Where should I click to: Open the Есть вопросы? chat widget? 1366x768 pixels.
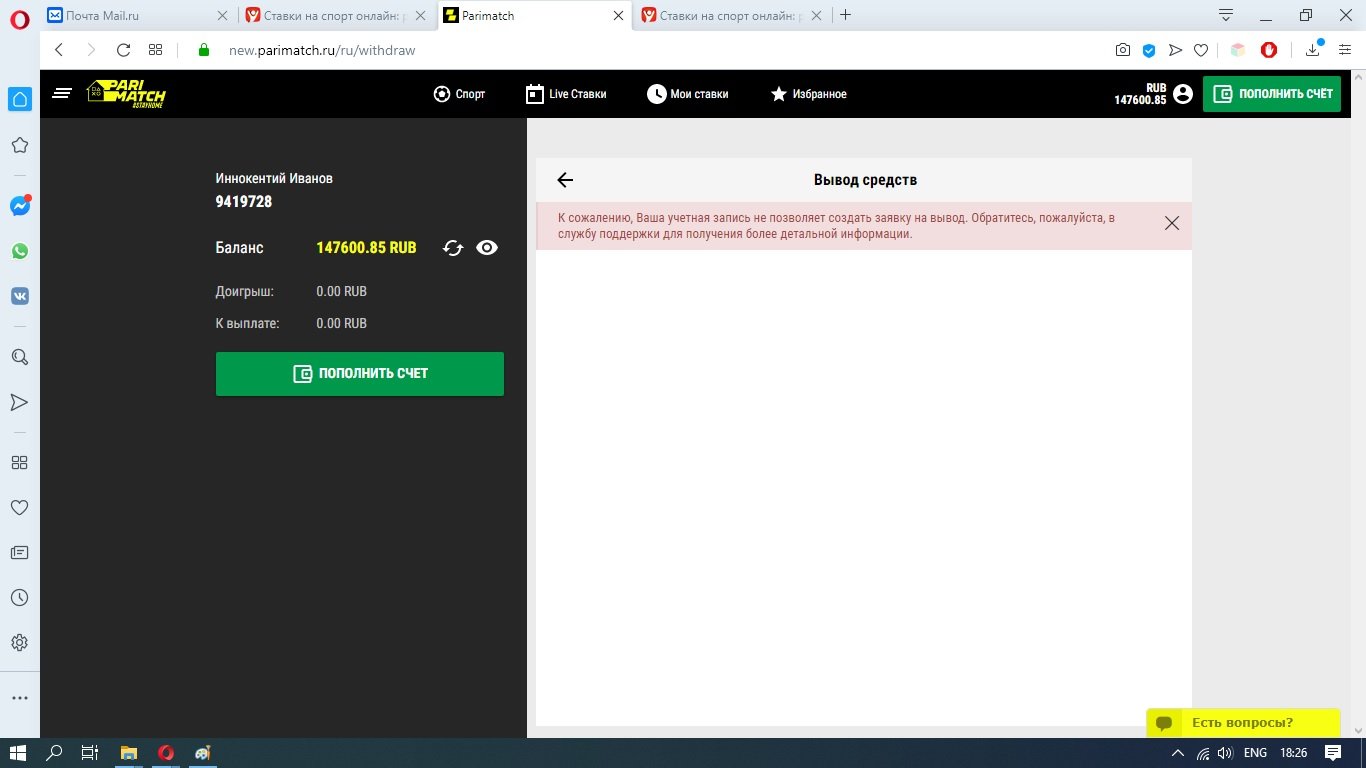tap(1242, 723)
